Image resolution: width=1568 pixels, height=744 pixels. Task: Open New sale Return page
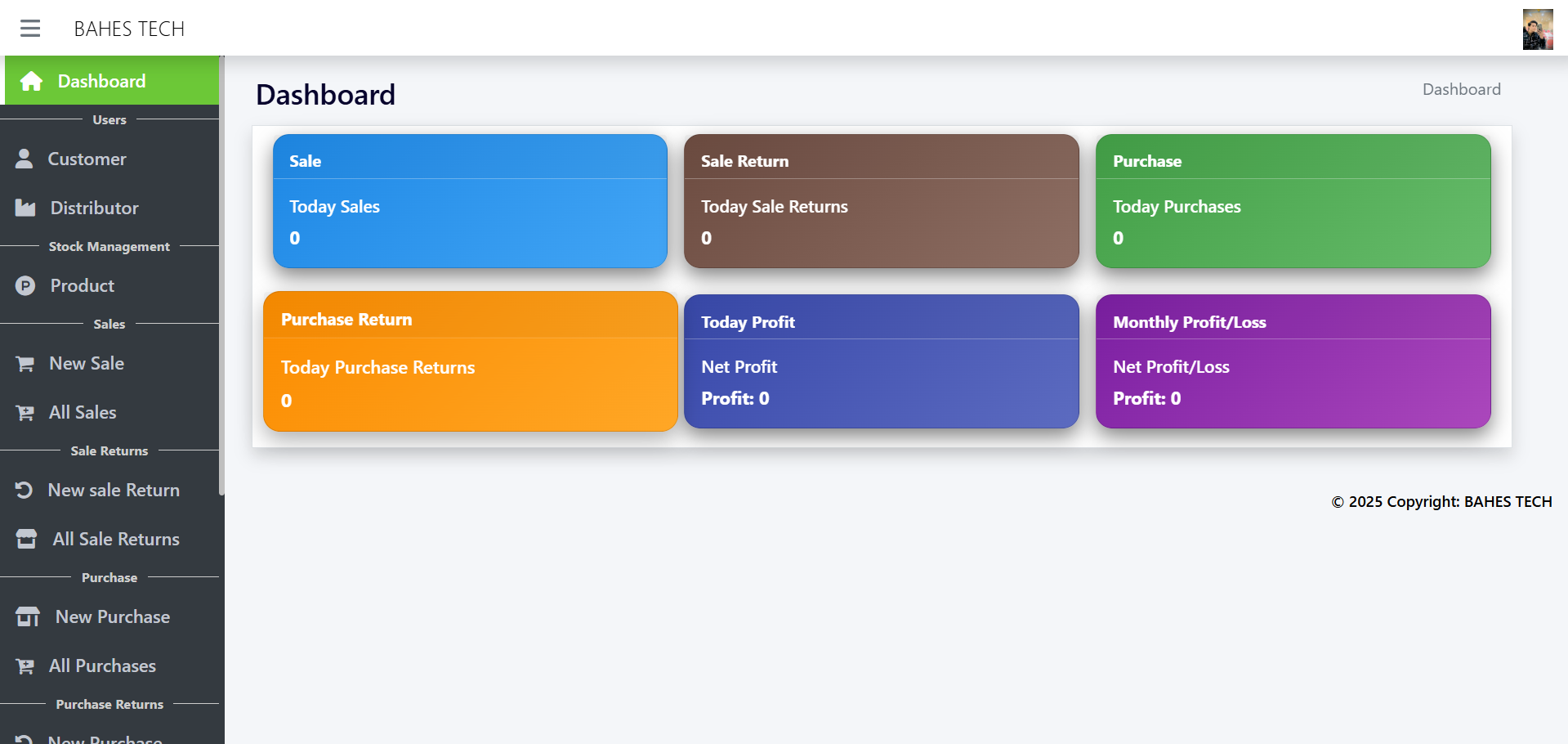109,490
